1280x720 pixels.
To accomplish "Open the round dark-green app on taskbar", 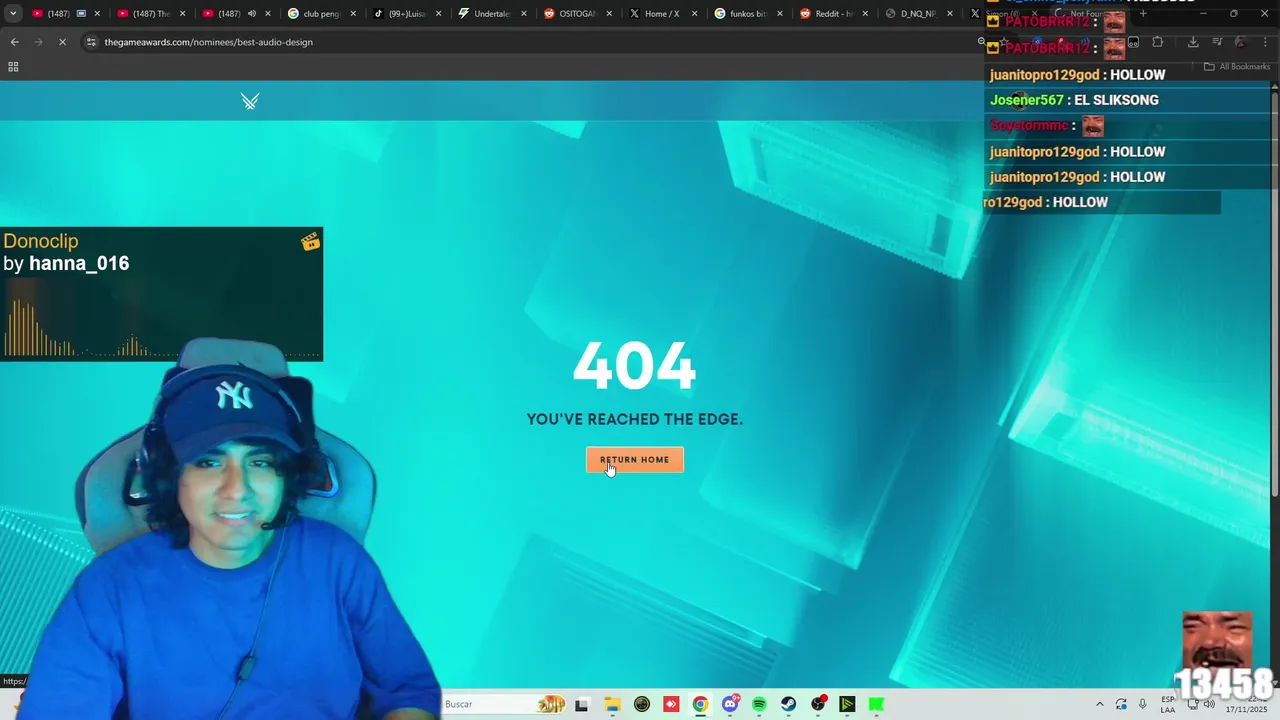I will [642, 705].
